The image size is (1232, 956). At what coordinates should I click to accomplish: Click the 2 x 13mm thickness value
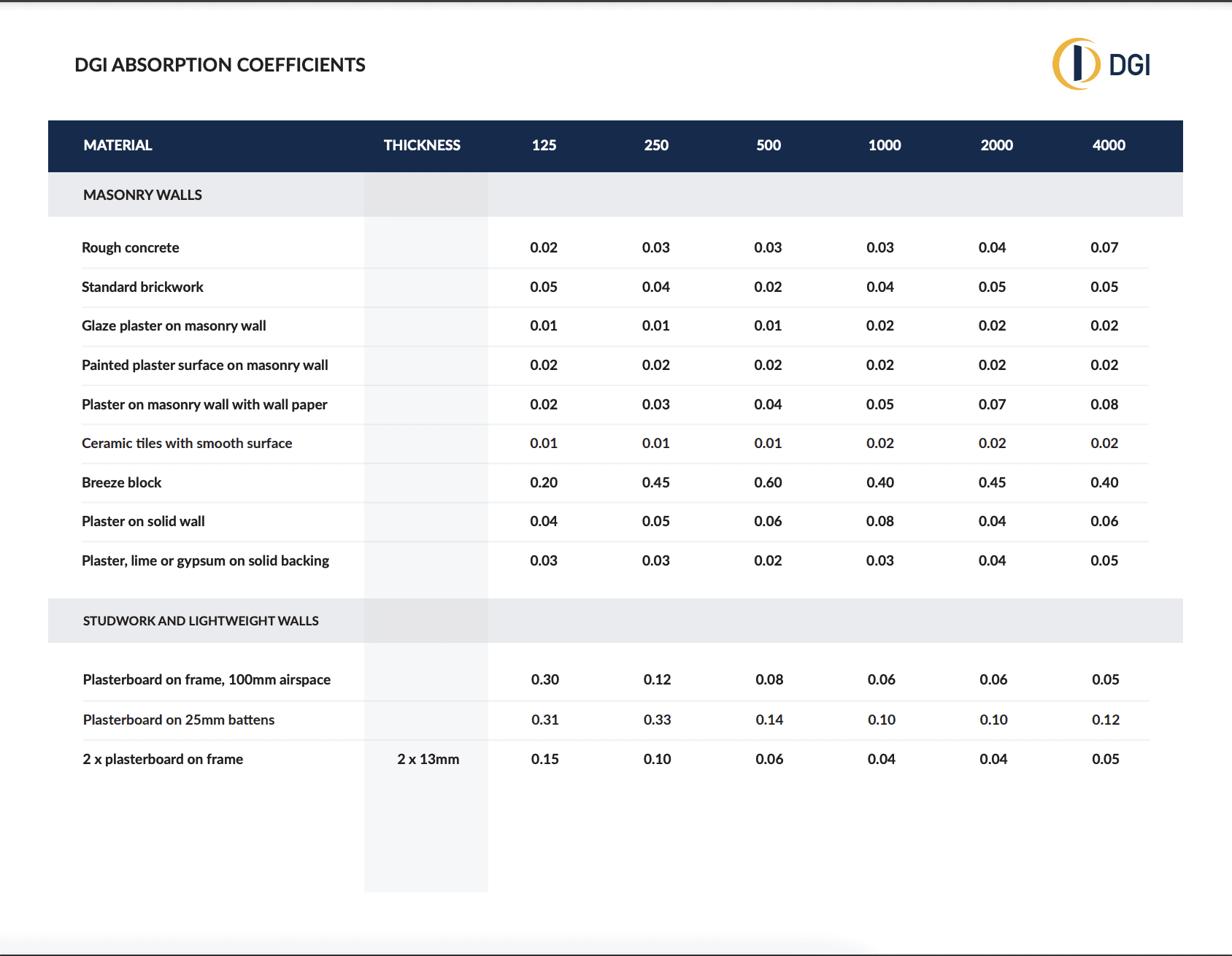point(428,759)
